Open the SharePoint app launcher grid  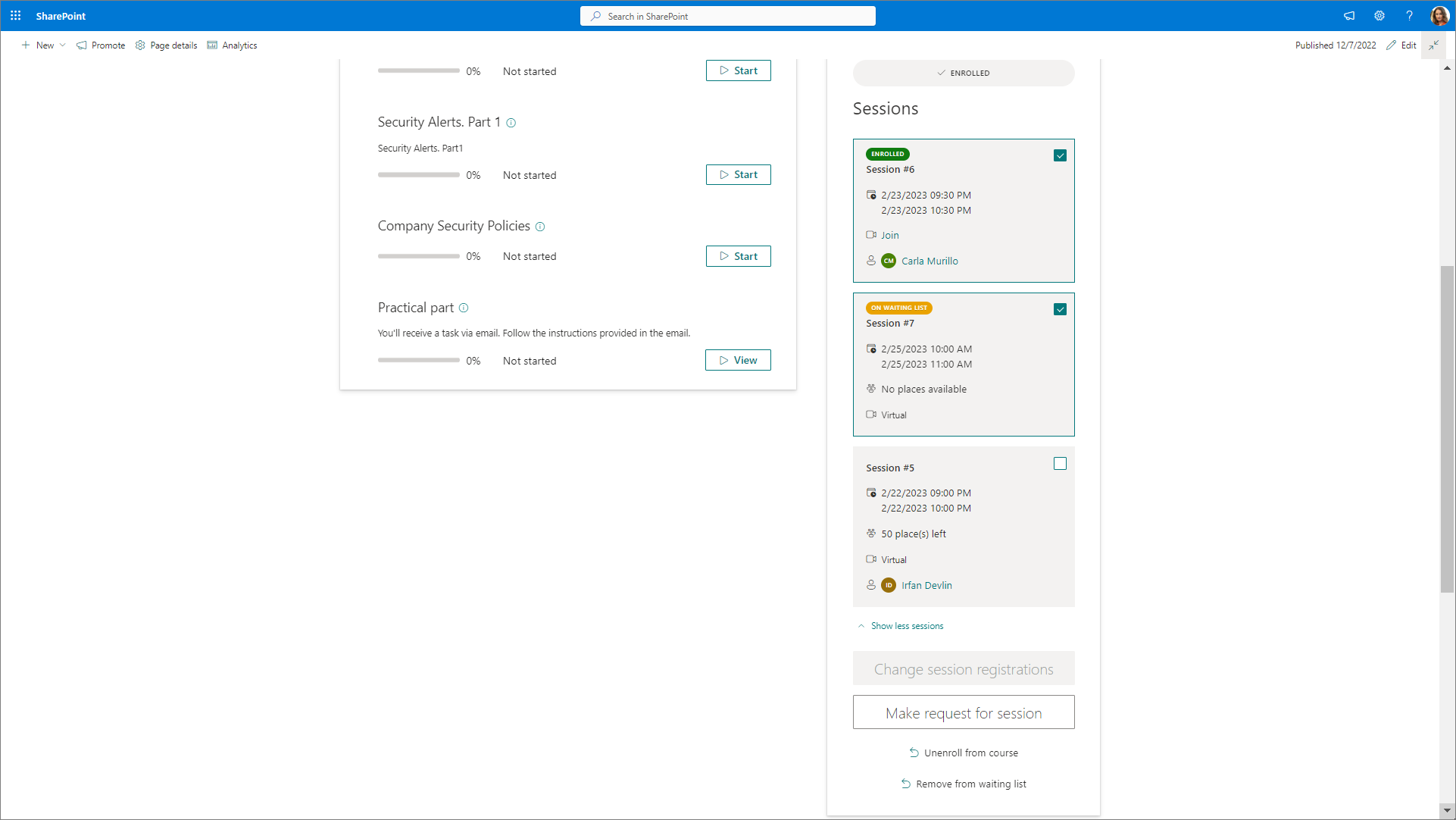pyautogui.click(x=15, y=15)
